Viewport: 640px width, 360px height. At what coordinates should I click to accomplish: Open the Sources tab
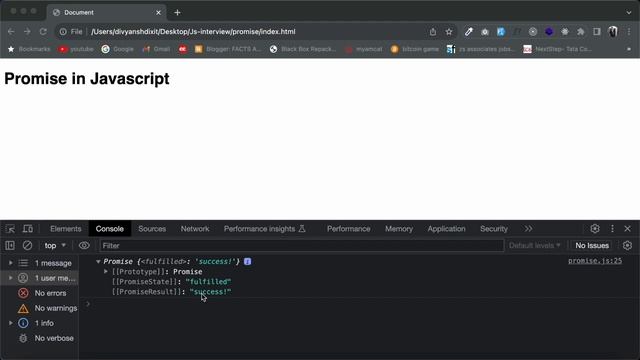(152, 229)
